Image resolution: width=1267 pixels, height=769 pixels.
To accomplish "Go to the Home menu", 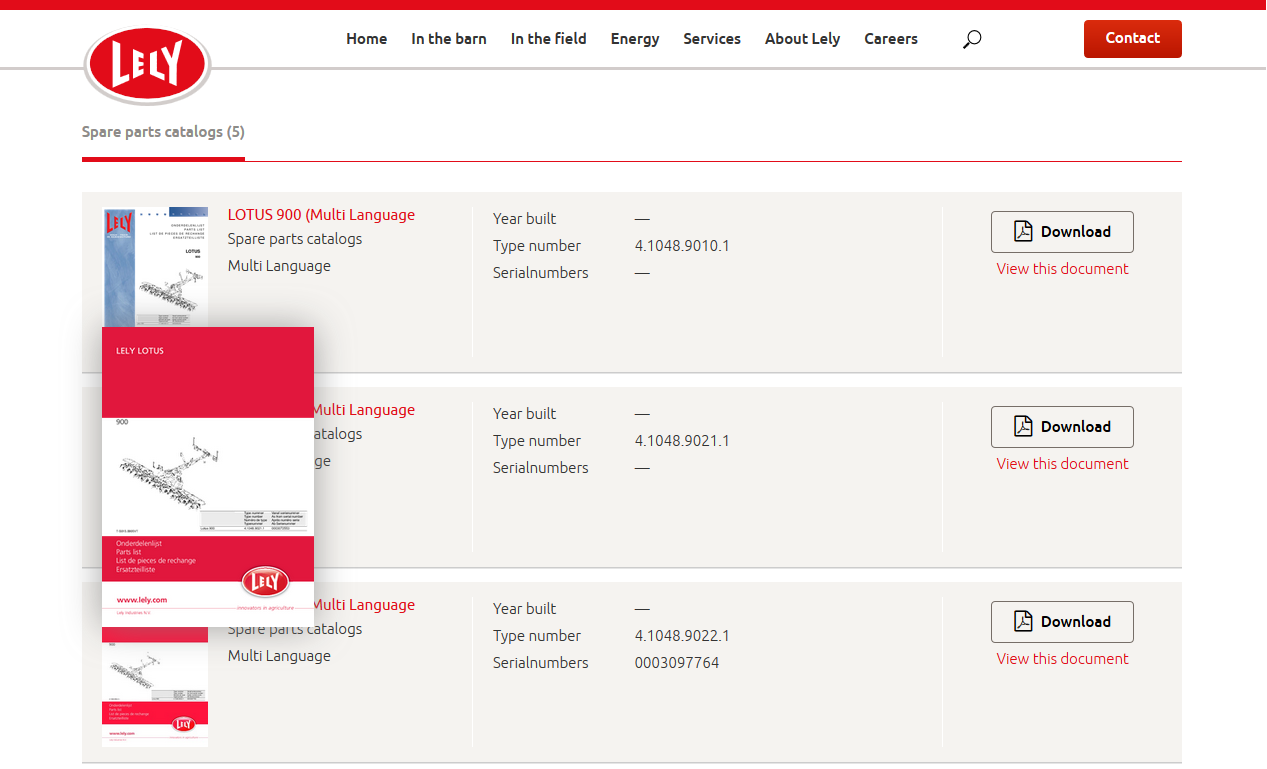I will coord(367,39).
